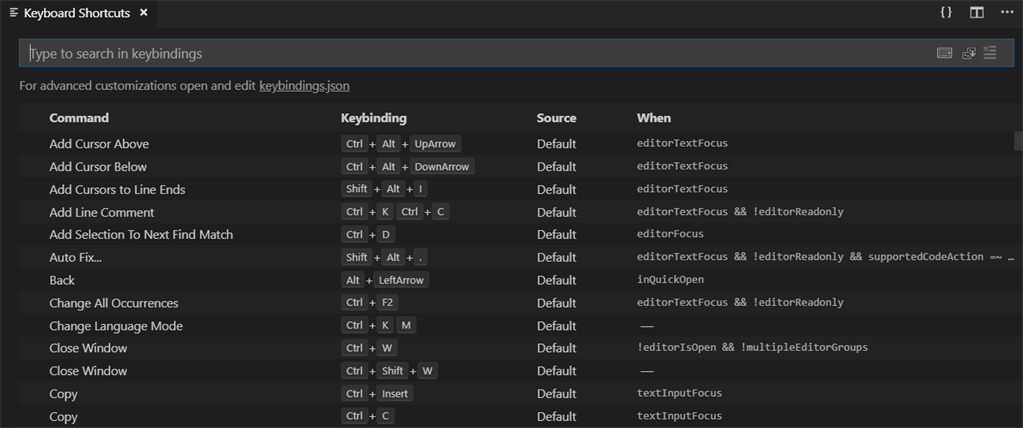The width and height of the screenshot is (1023, 428).
Task: Click the Source column header
Action: click(x=556, y=118)
